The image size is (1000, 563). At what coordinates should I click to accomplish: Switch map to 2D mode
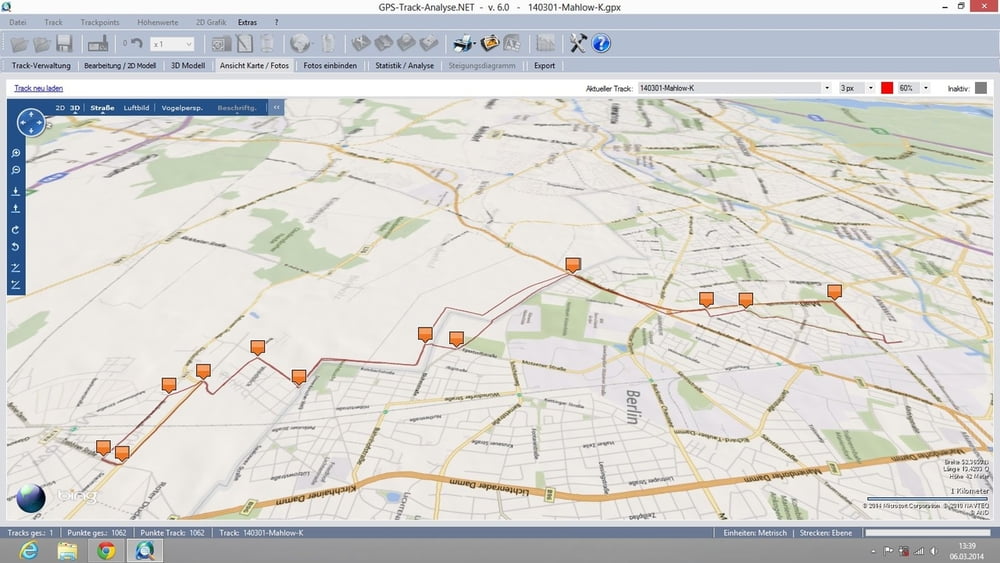[x=60, y=108]
